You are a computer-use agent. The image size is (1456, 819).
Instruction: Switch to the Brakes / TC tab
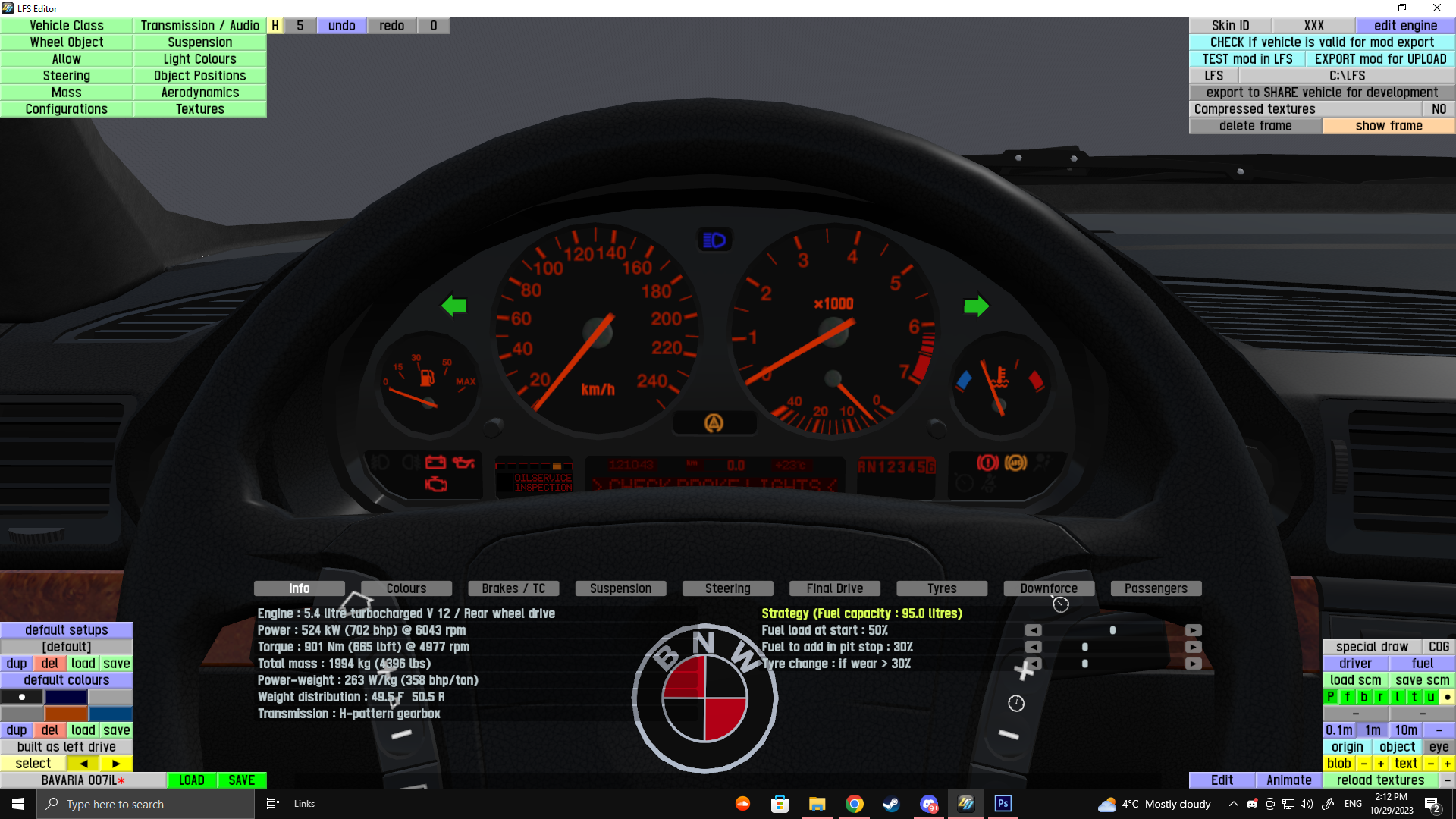pyautogui.click(x=513, y=588)
